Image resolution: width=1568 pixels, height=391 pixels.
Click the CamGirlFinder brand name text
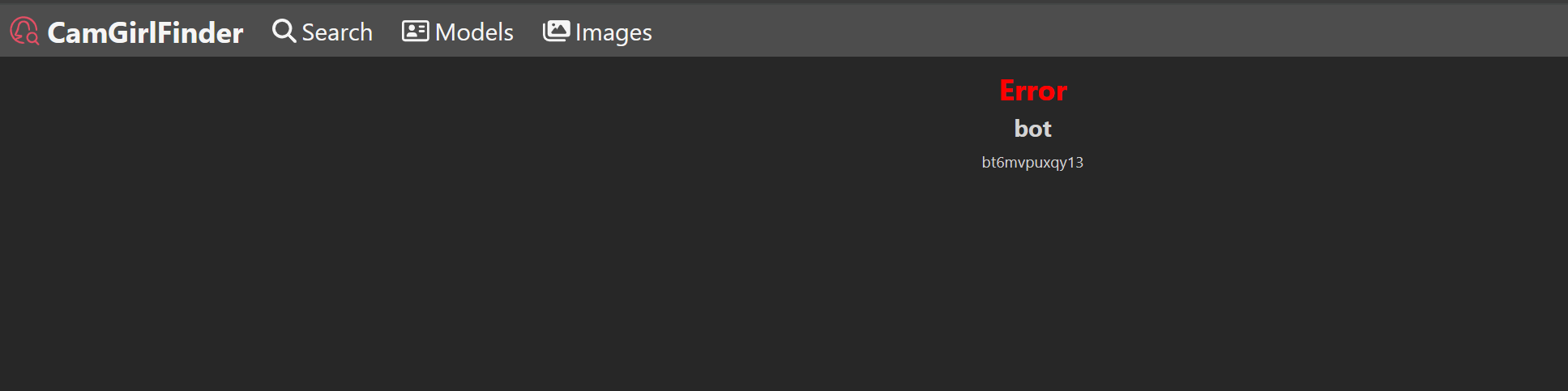point(145,32)
